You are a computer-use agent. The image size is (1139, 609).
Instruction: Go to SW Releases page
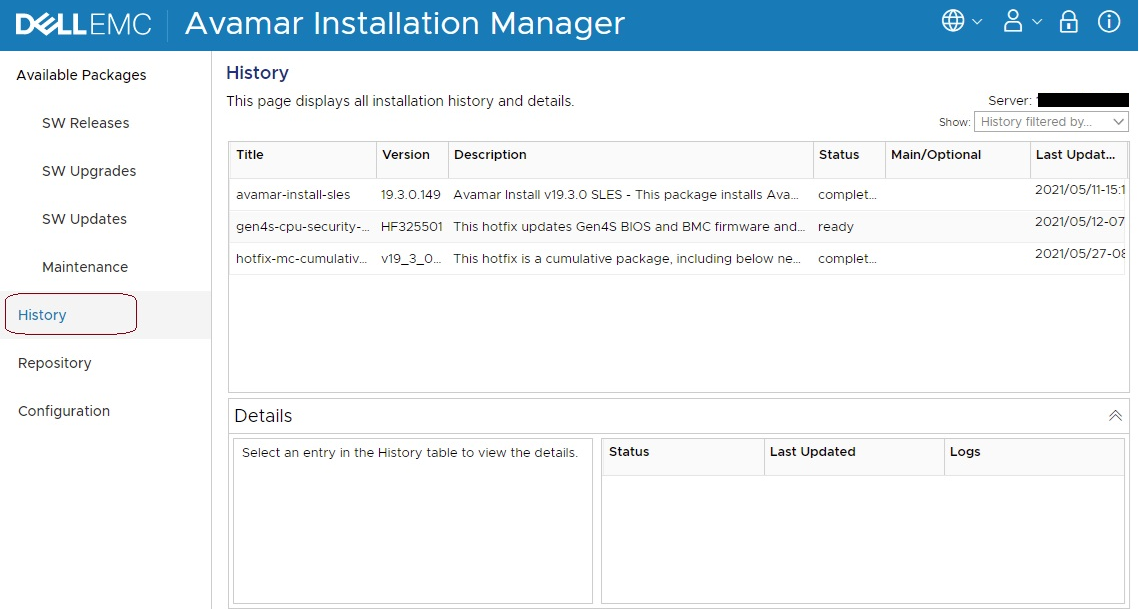85,123
